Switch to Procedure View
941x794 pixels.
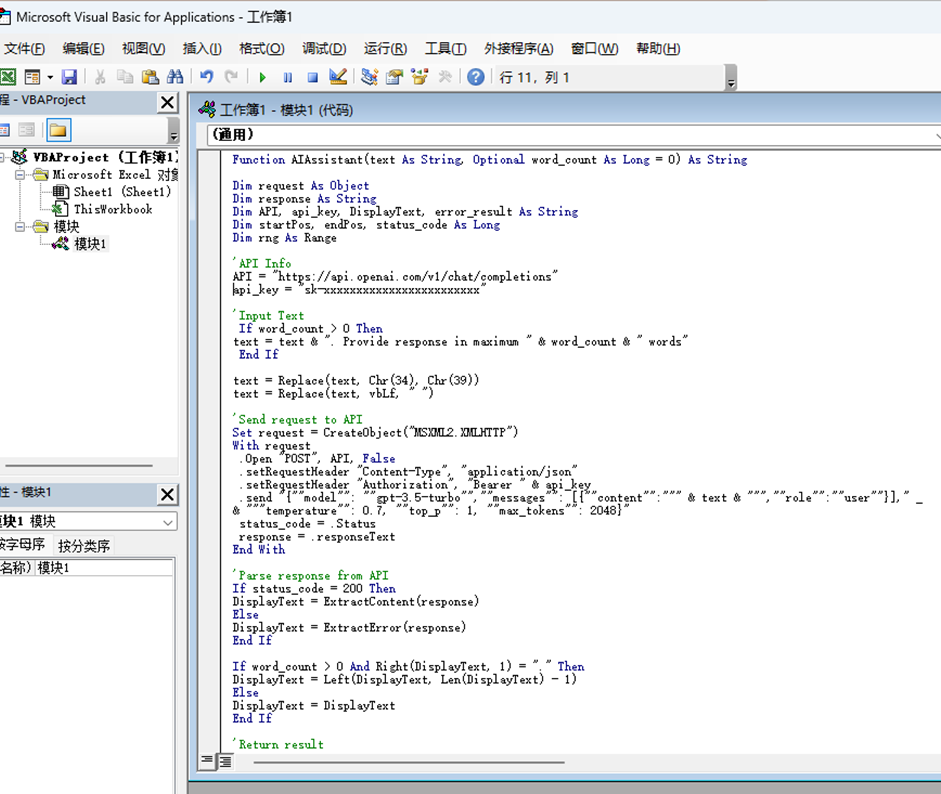(207, 761)
